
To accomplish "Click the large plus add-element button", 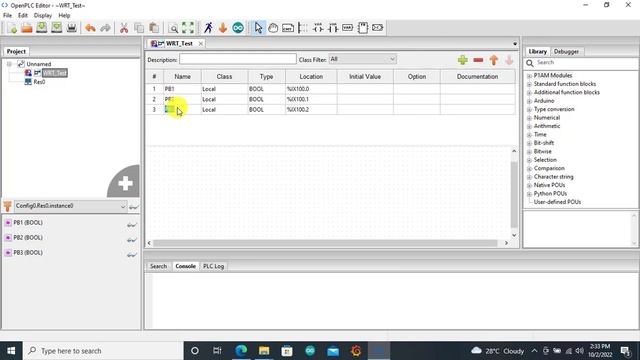I will pos(125,183).
